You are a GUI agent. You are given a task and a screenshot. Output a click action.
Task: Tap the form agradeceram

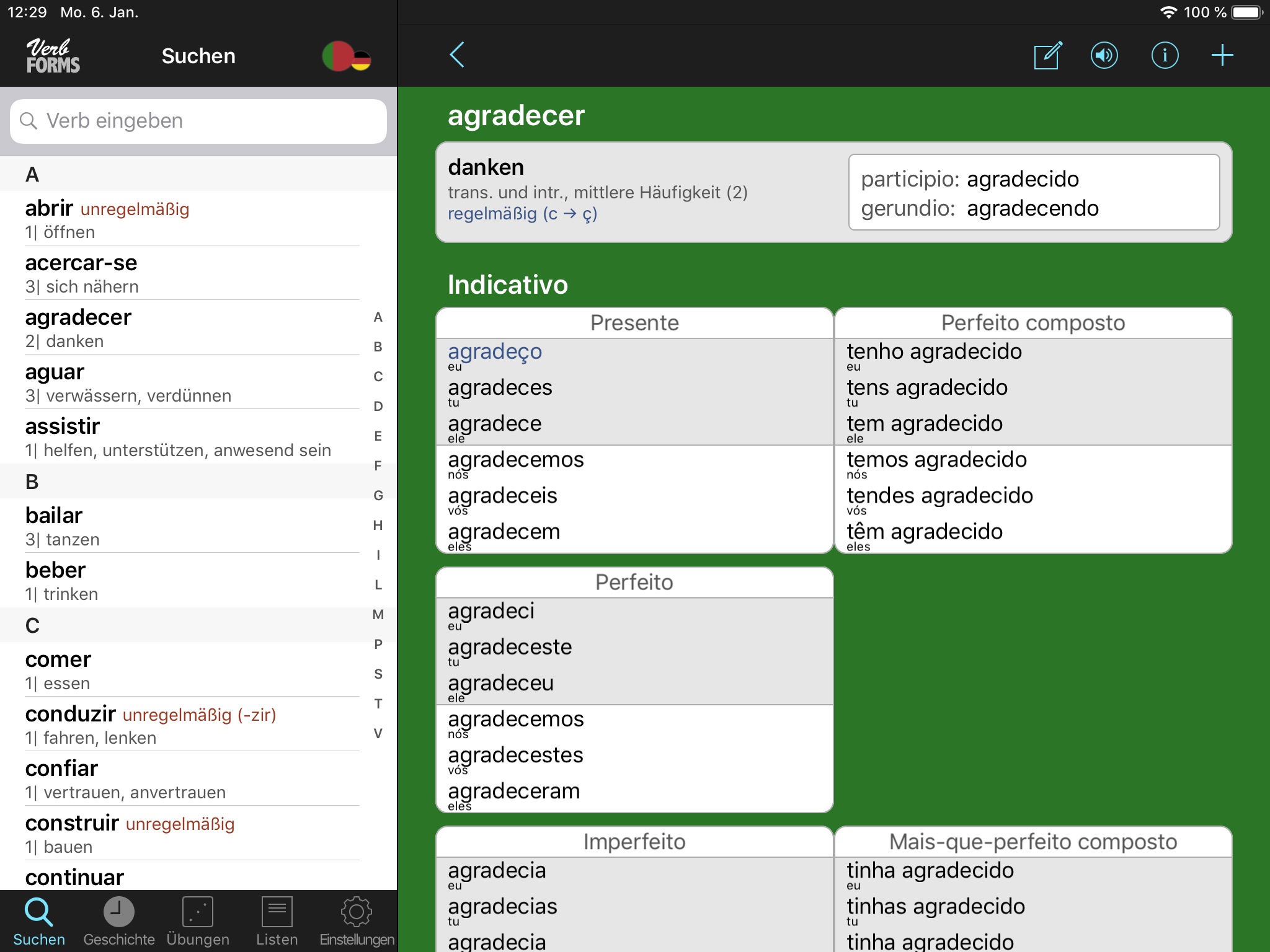[513, 791]
